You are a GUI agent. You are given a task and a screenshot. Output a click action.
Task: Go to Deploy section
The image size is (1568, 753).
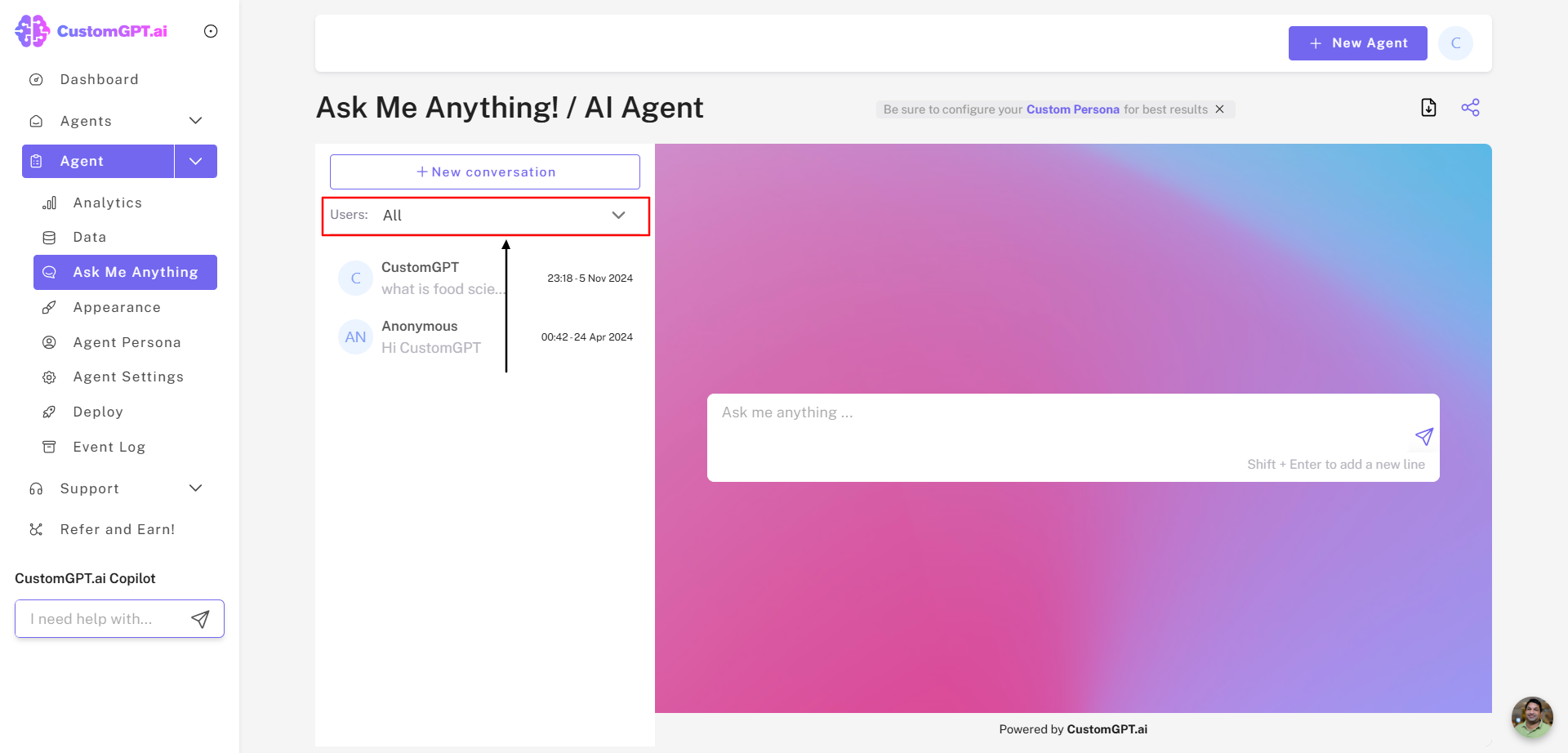(98, 412)
